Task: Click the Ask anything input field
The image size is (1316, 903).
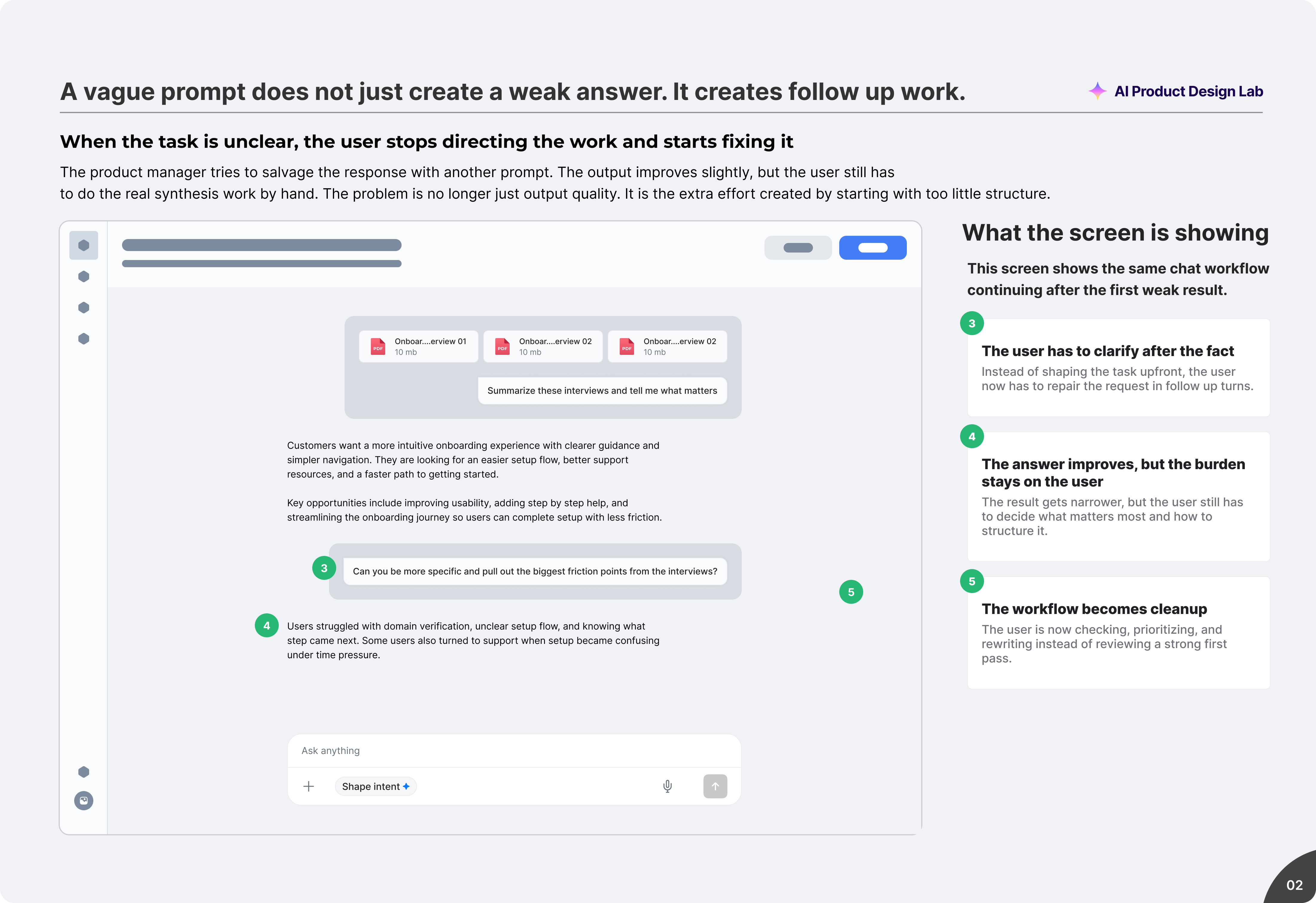Action: point(514,751)
